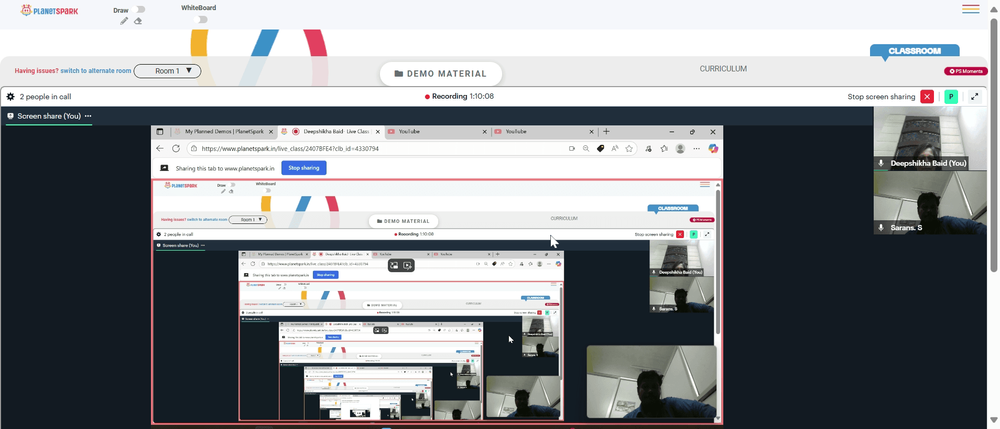Click the read aloud icon in largest shared preview
Viewport: 1000px width, 429px height.
tap(615, 149)
